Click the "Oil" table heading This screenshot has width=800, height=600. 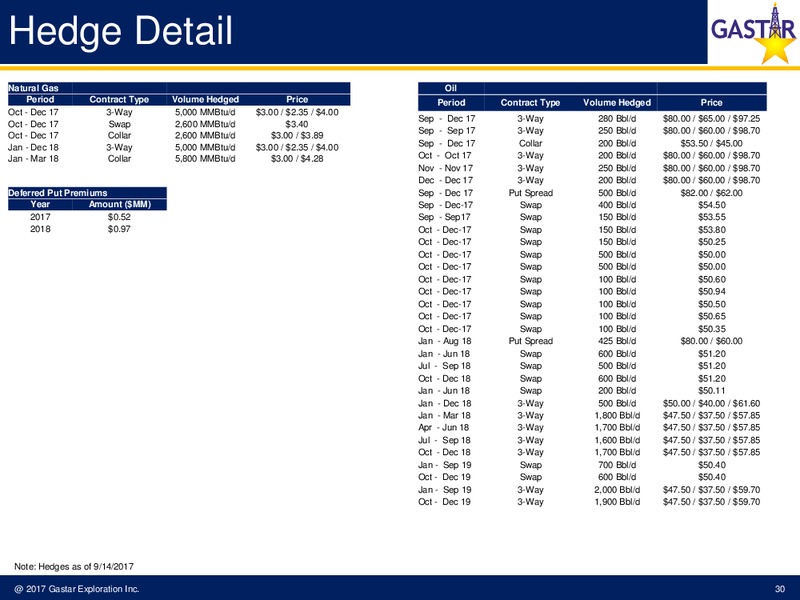tap(451, 88)
